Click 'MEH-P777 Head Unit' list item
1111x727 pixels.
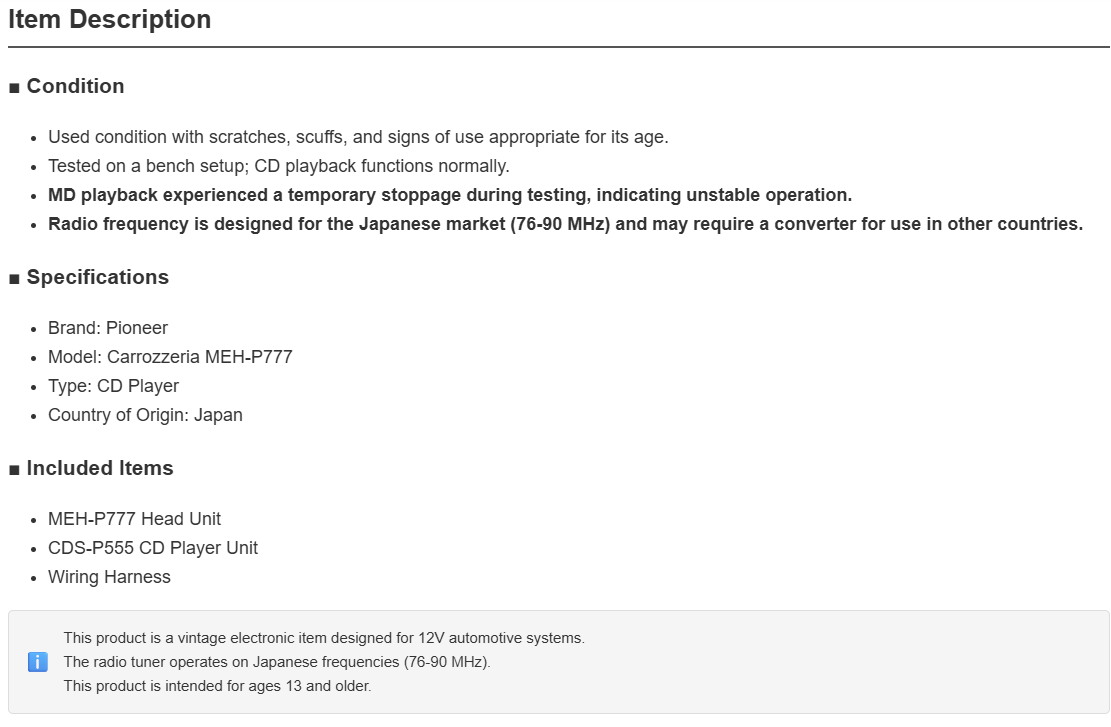coord(135,519)
